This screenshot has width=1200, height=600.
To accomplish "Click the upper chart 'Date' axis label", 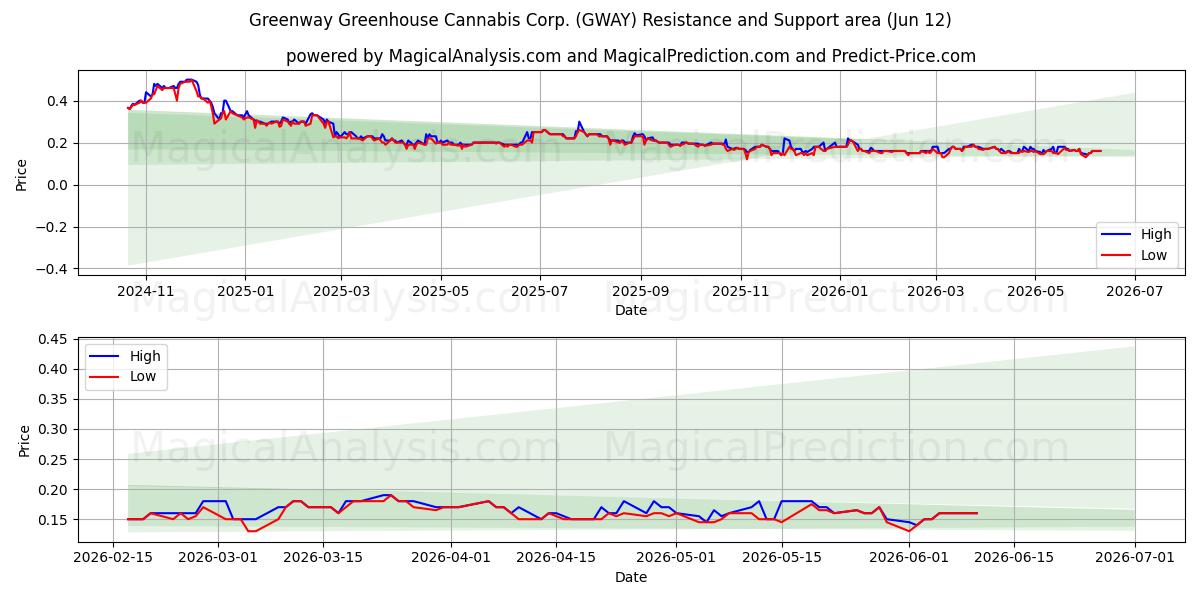I will click(631, 310).
